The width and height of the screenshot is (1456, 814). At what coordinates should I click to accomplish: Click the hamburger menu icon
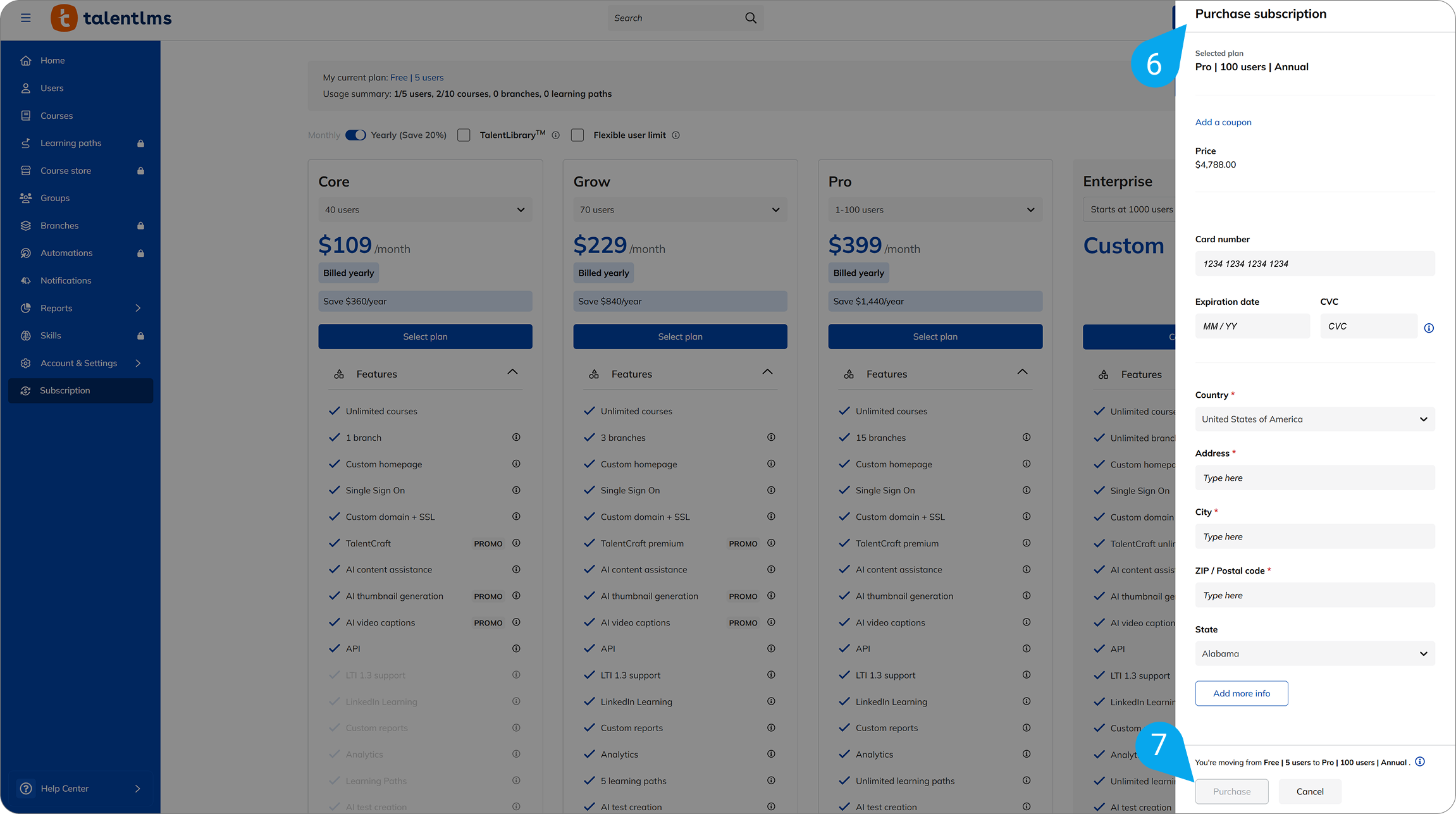[x=26, y=18]
